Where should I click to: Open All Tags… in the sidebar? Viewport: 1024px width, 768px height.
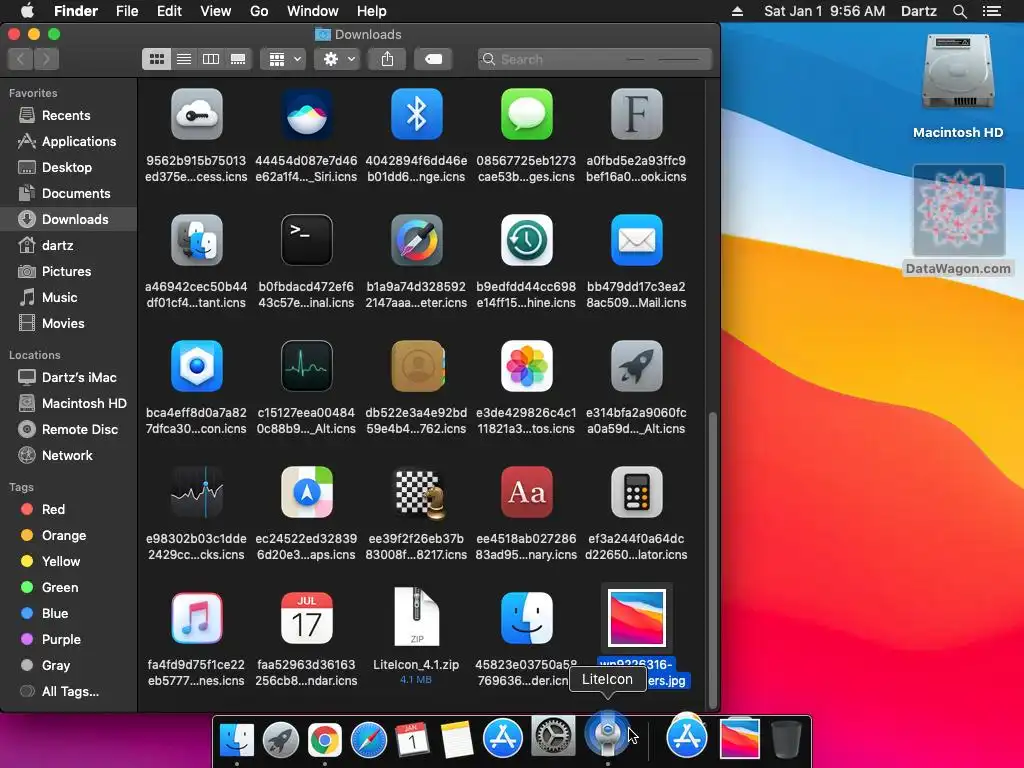[69, 692]
